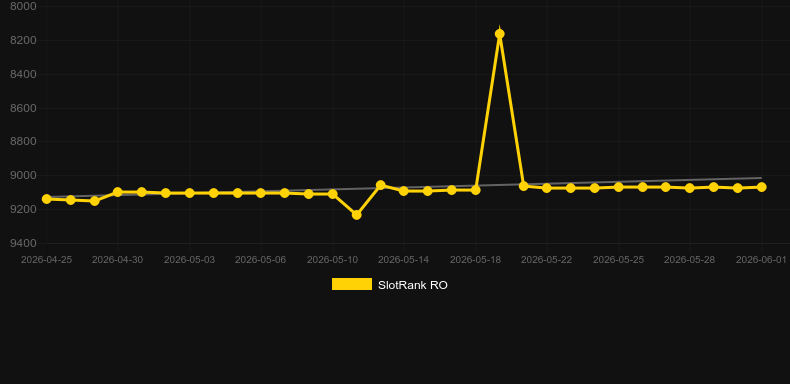Select the final data point at 2026-06-01

(762, 187)
